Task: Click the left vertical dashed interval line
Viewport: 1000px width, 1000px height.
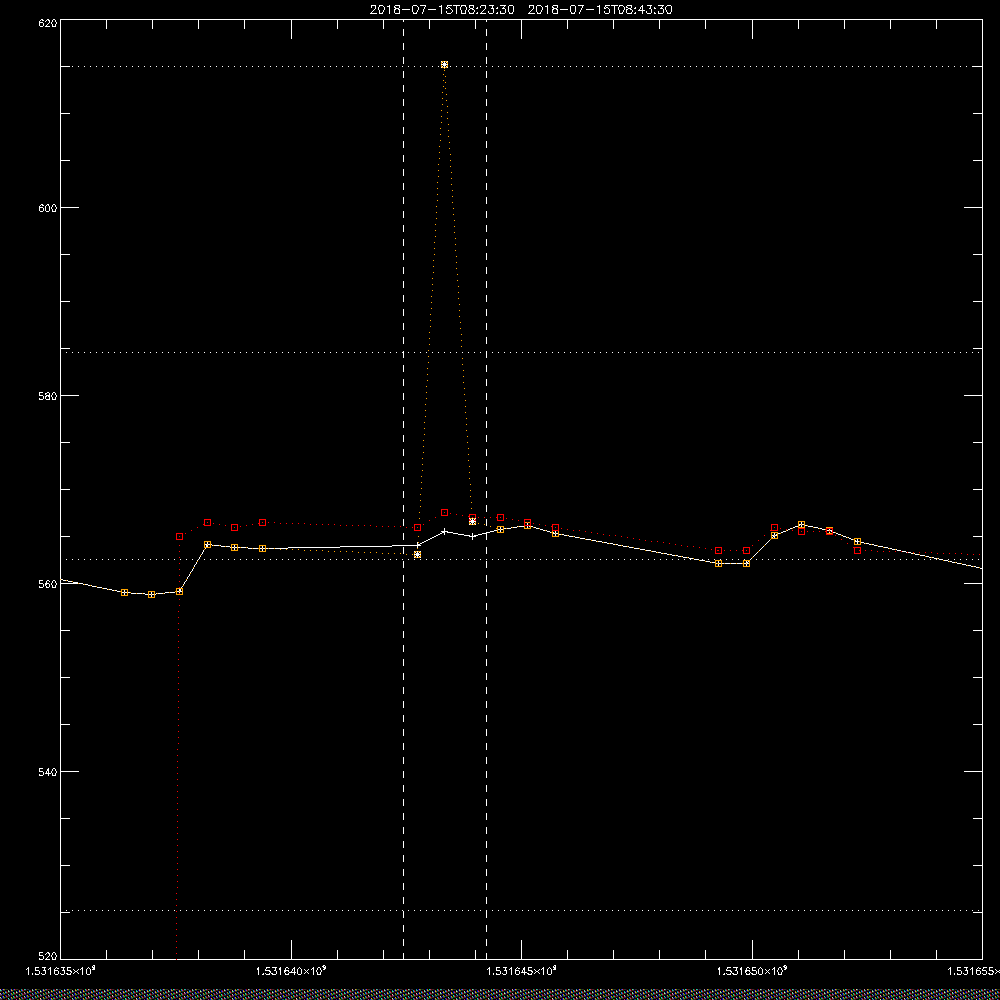Action: pos(404,489)
